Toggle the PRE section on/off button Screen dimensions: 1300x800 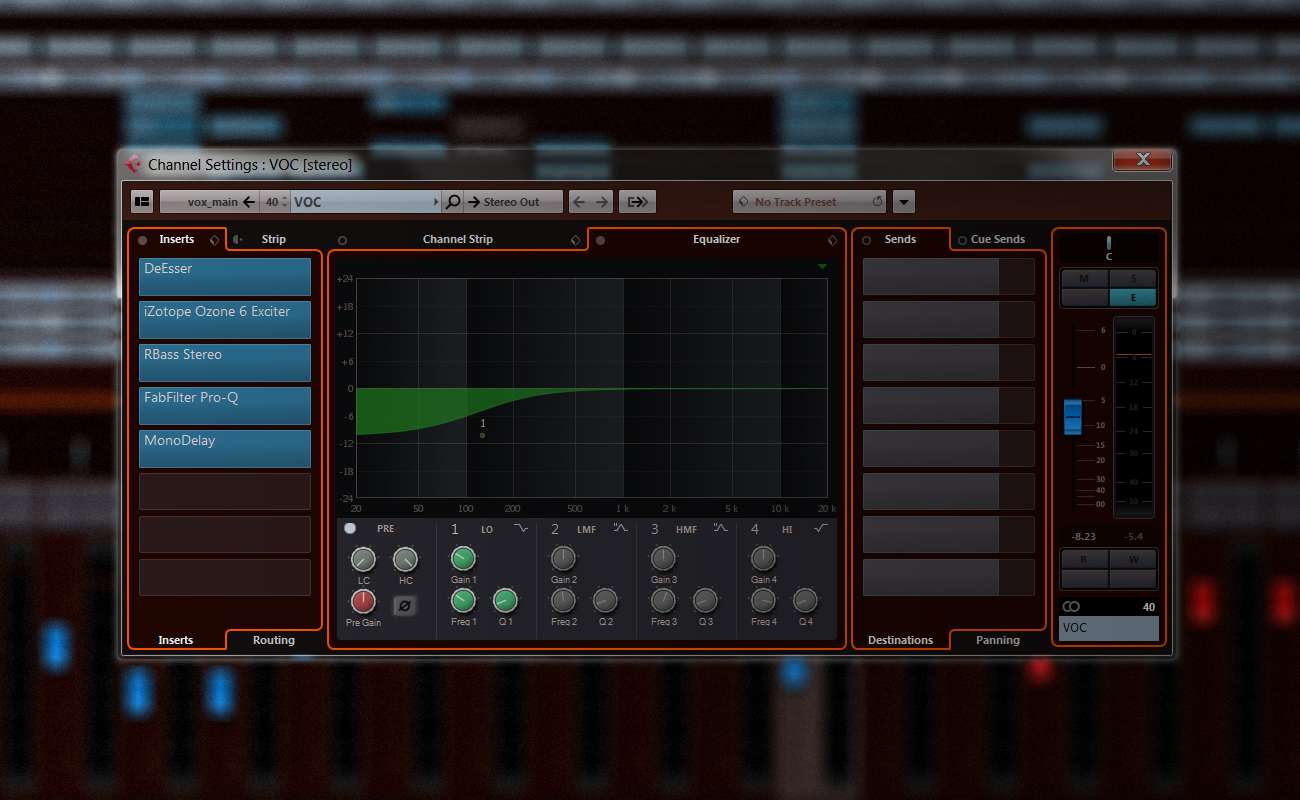tap(350, 528)
